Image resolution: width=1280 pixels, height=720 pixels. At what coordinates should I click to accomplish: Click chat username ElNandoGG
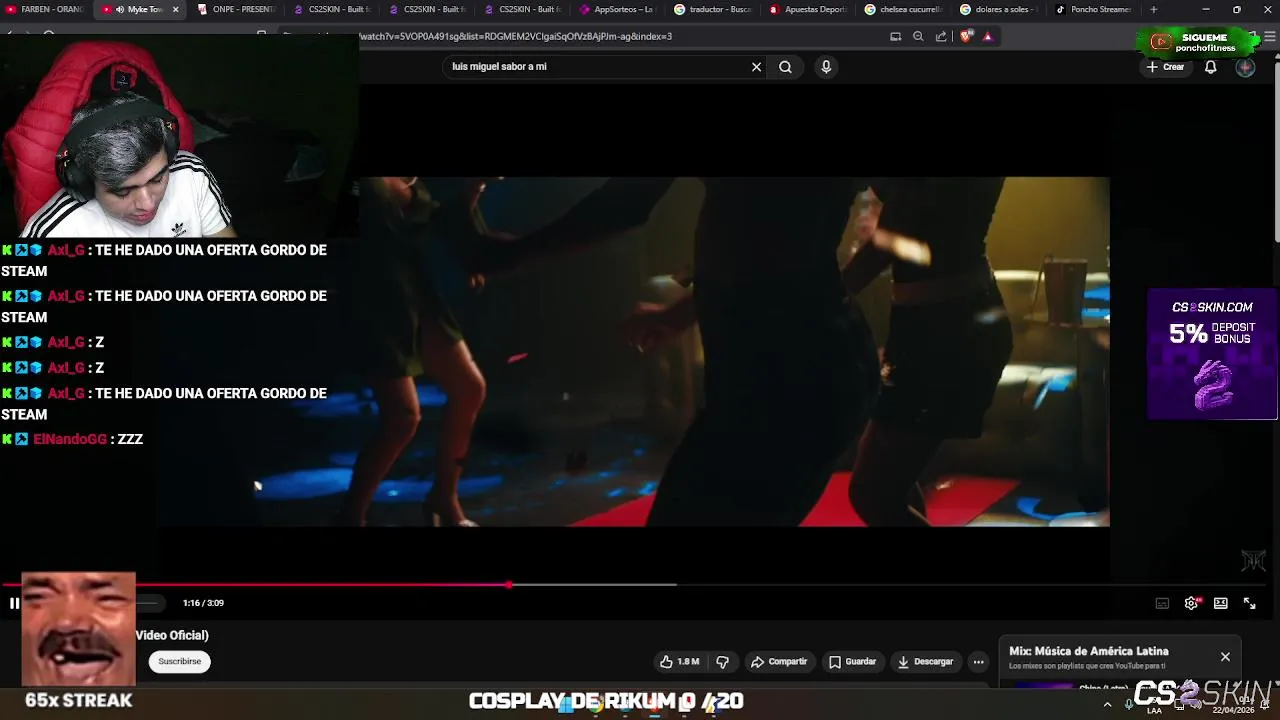(x=70, y=439)
